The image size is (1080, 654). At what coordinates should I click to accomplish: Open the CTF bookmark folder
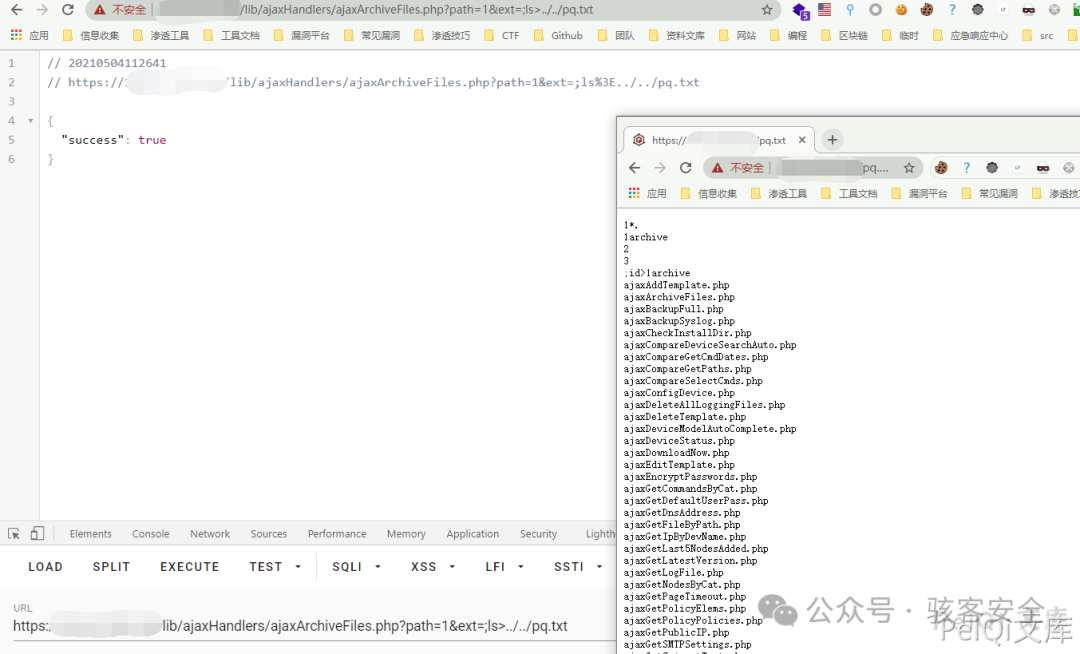click(x=502, y=35)
